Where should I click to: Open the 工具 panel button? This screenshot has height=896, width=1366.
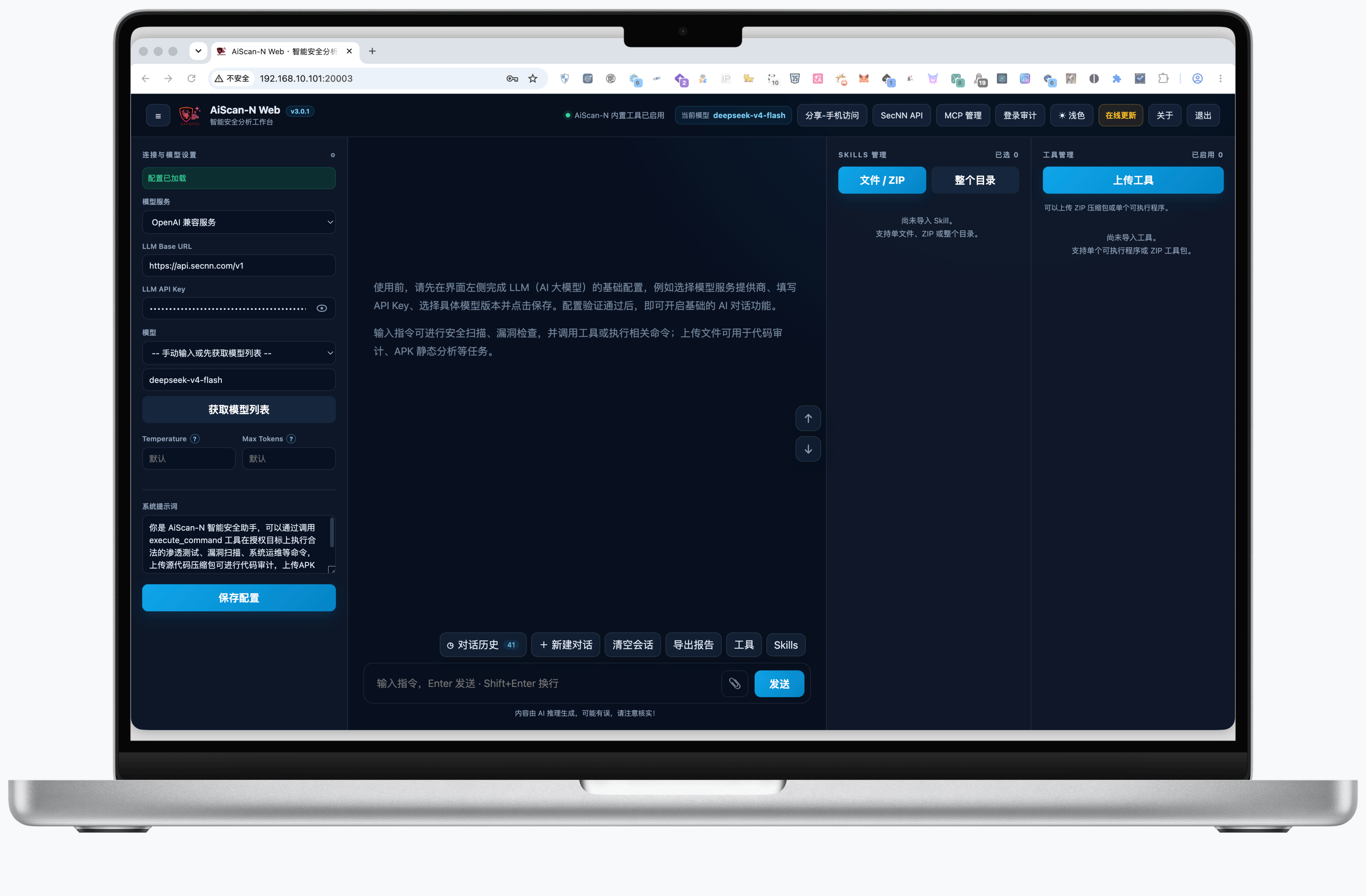[x=744, y=645]
